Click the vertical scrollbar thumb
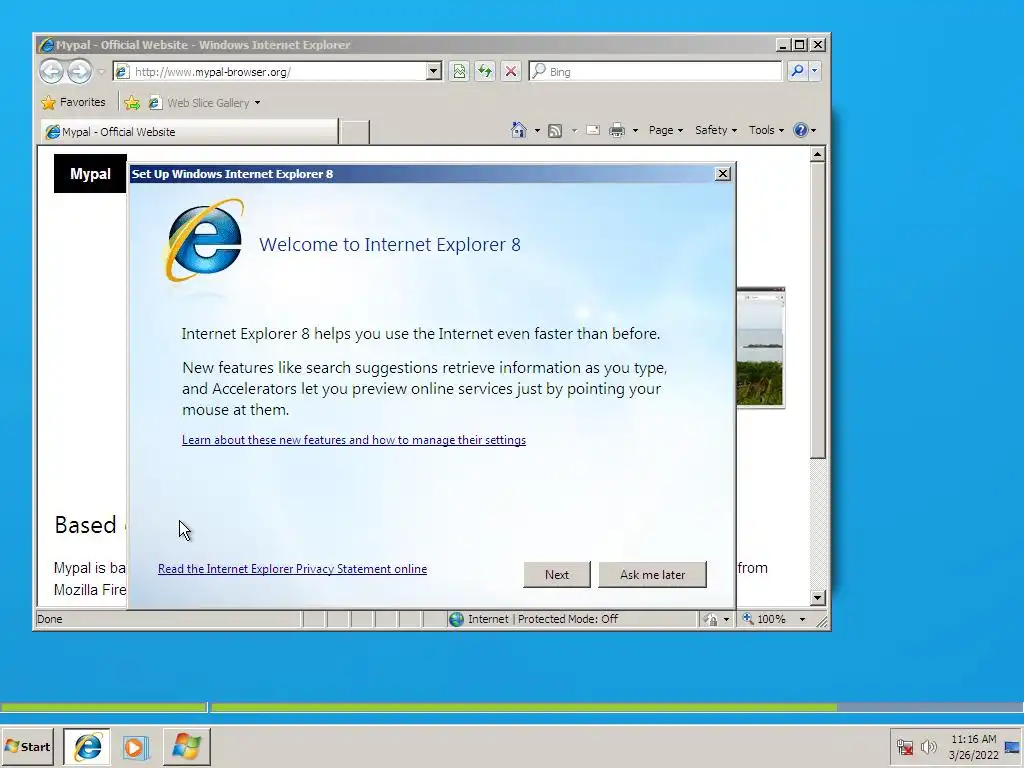 click(x=818, y=310)
